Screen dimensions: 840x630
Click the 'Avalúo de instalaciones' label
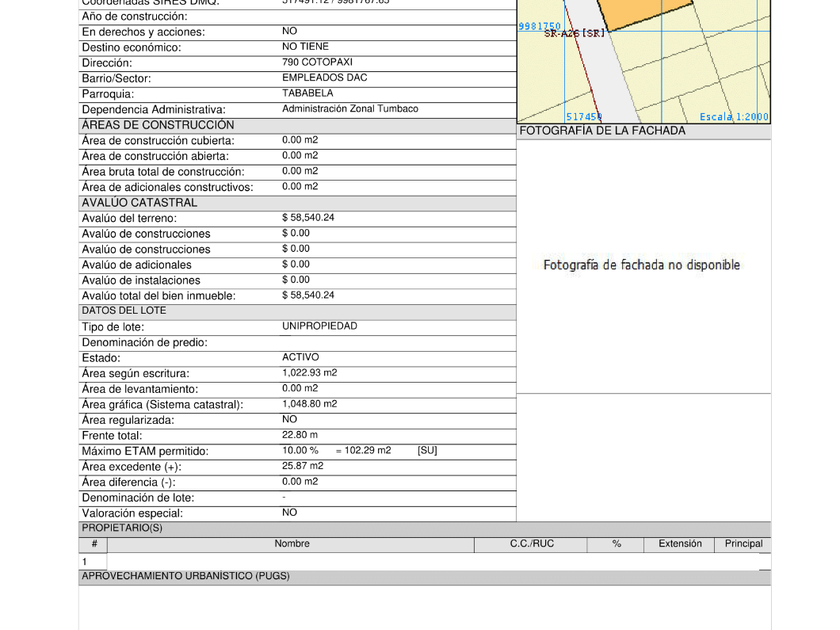141,280
